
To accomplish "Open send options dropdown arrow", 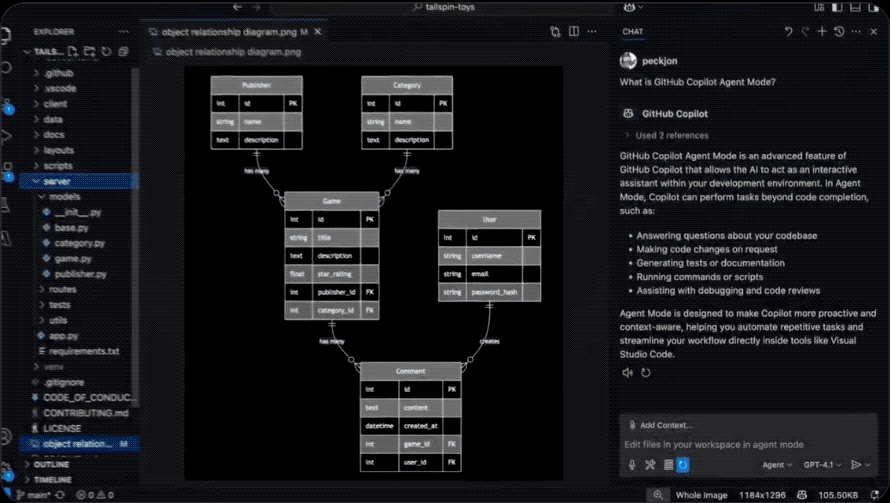I will pyautogui.click(x=868, y=465).
